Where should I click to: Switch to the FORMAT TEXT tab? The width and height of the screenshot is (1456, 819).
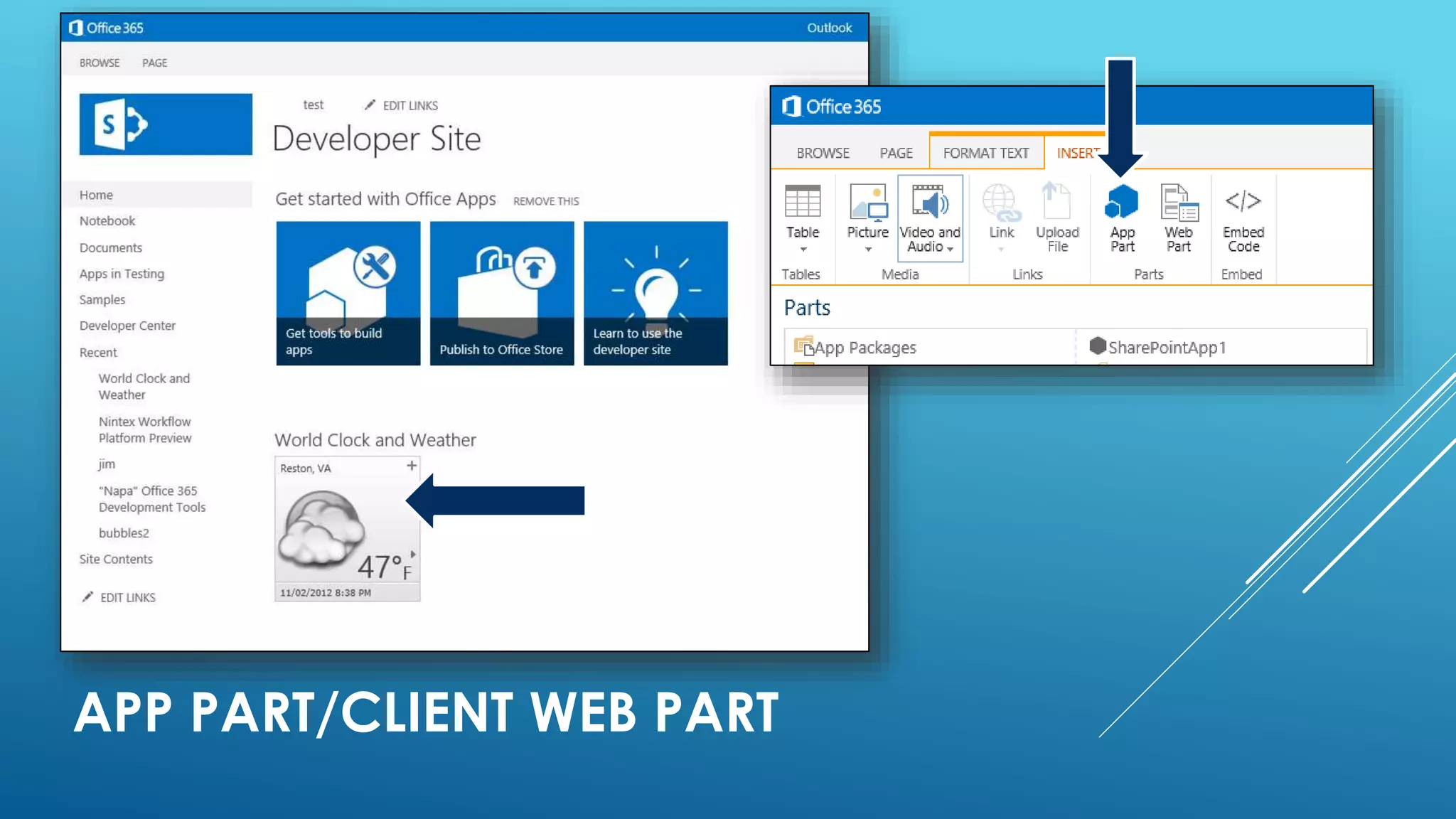pos(986,153)
